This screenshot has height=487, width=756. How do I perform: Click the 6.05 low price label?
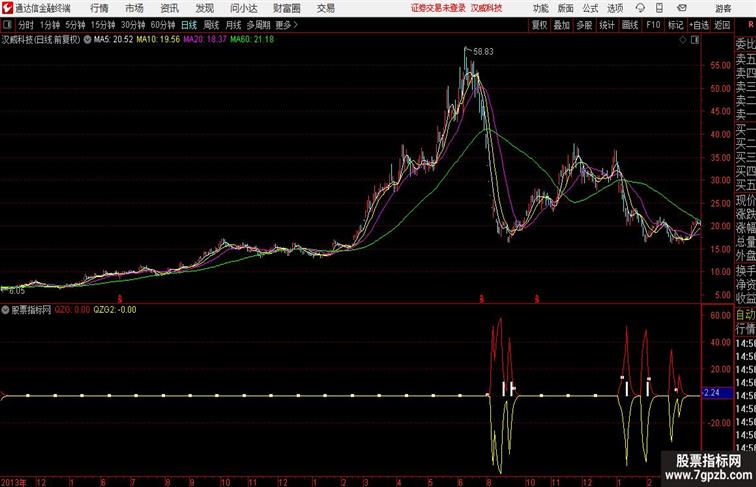pos(17,291)
